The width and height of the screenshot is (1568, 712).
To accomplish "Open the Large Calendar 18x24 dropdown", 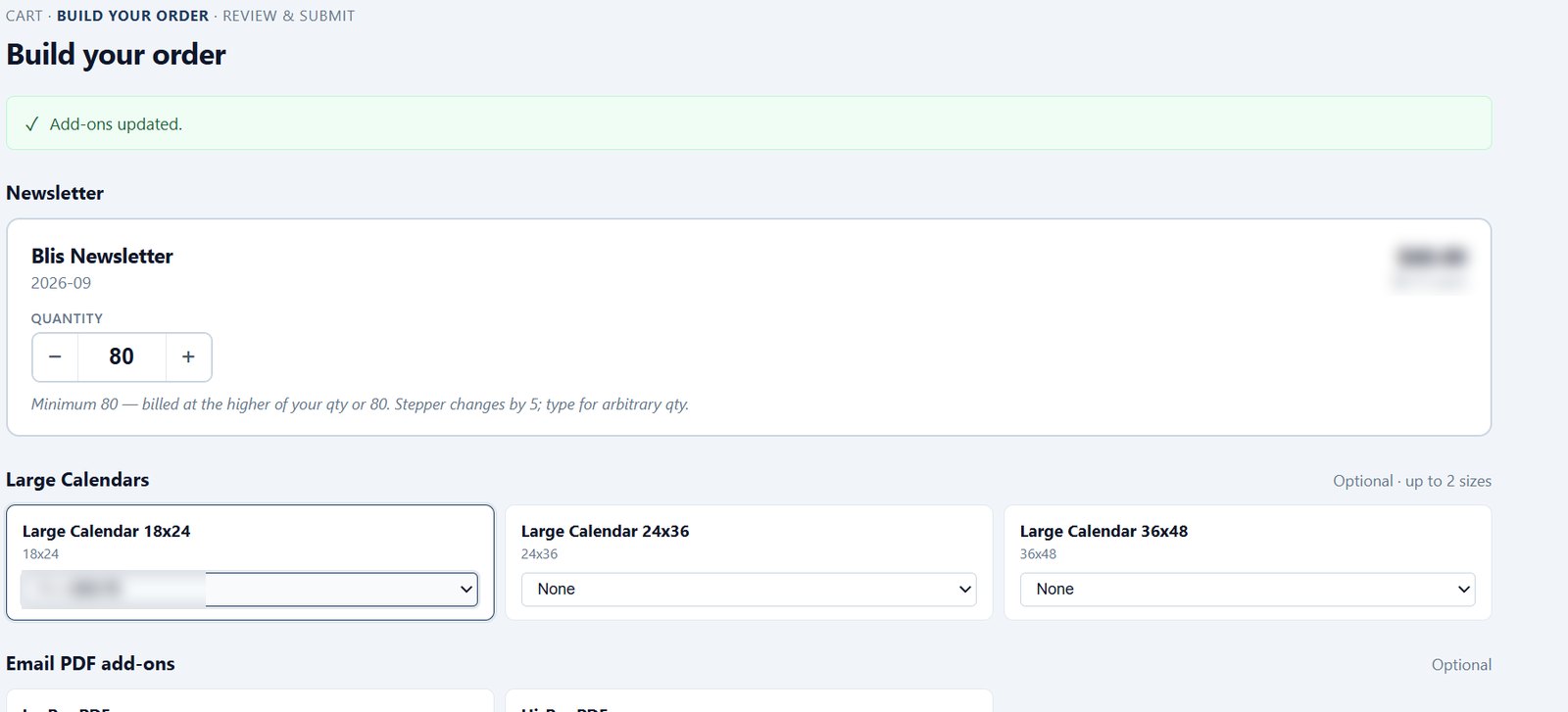I will coord(250,590).
